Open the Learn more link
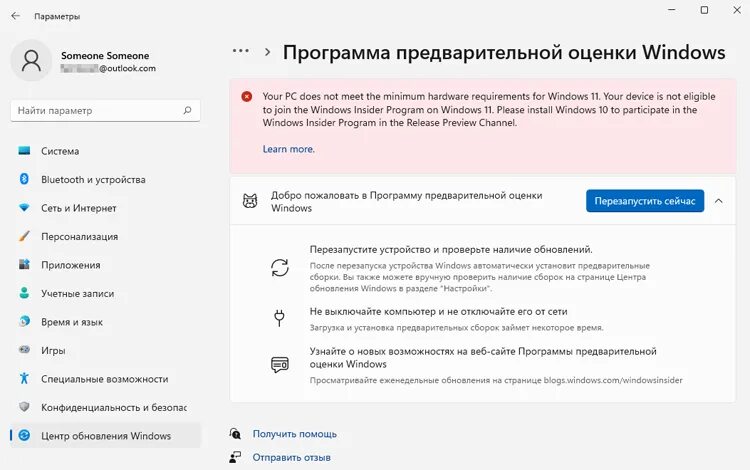This screenshot has width=750, height=470. pyautogui.click(x=288, y=149)
